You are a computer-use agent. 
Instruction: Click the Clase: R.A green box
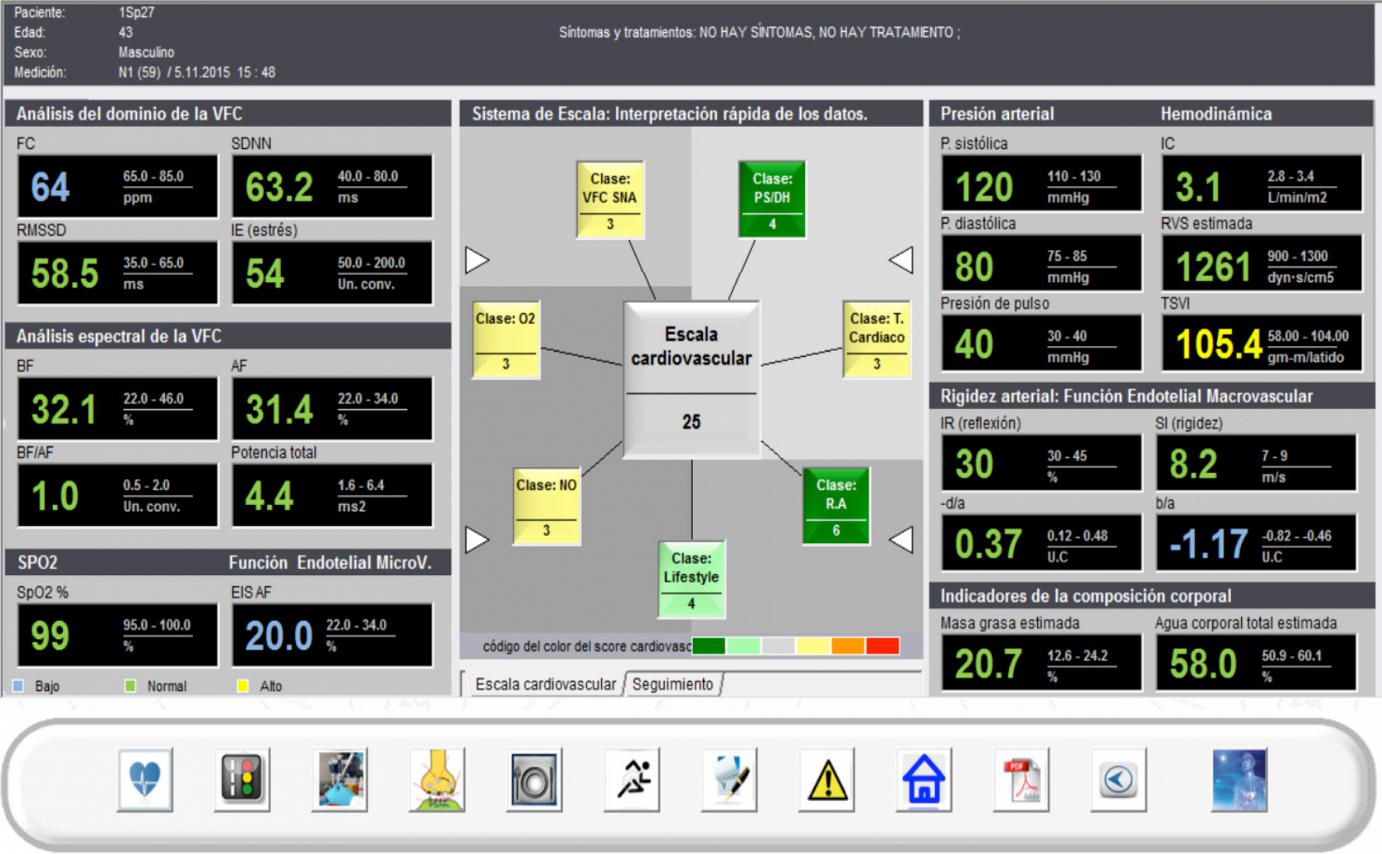835,505
